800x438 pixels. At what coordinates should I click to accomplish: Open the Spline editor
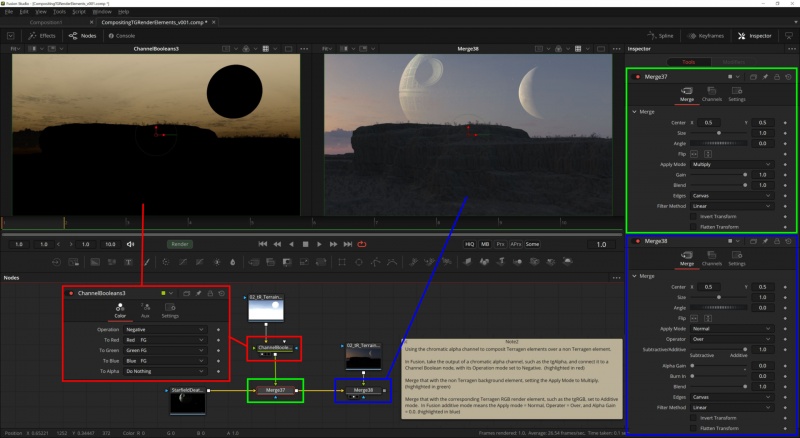(660, 36)
